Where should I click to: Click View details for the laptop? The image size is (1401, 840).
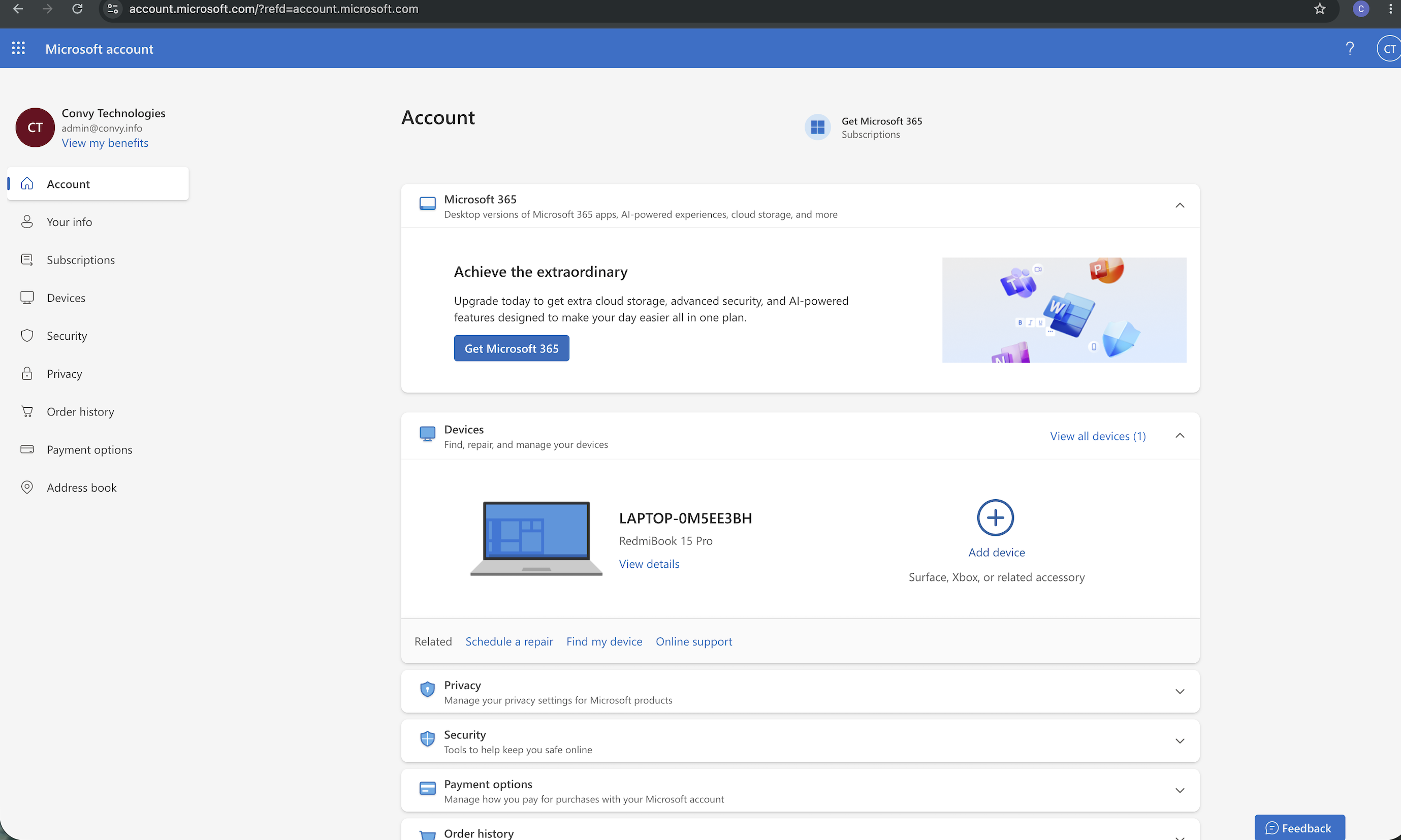(x=649, y=564)
